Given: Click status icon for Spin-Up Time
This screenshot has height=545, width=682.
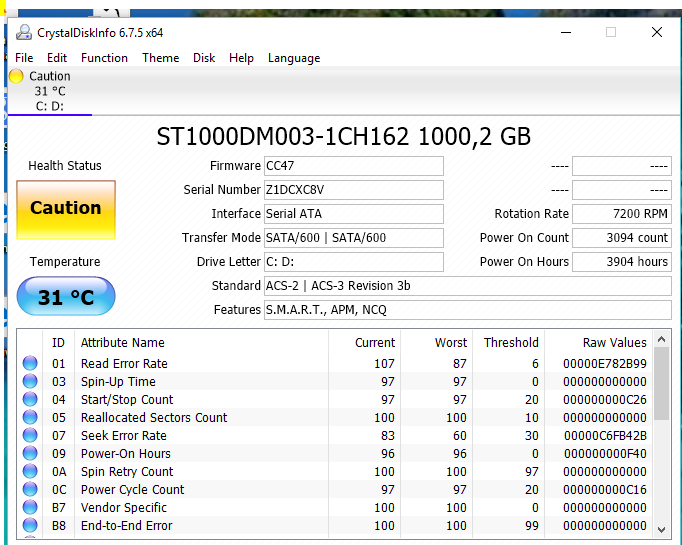Looking at the screenshot, I should (x=30, y=381).
